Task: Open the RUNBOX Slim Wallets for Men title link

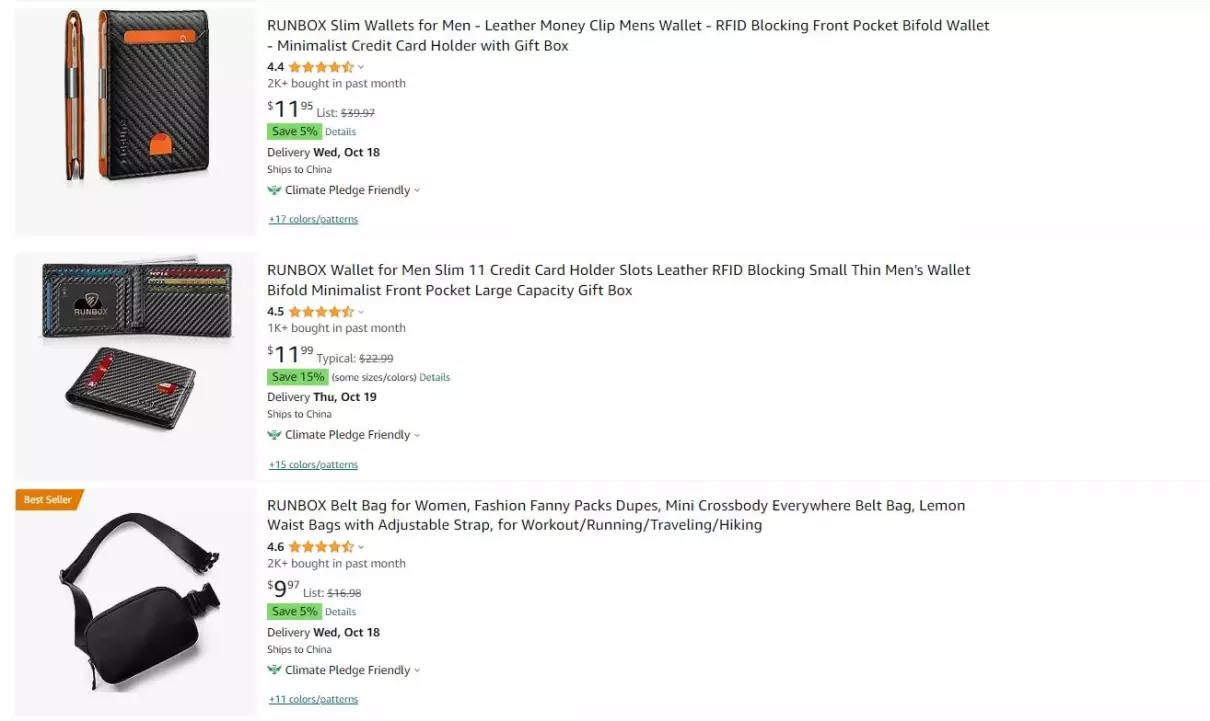Action: tap(628, 35)
